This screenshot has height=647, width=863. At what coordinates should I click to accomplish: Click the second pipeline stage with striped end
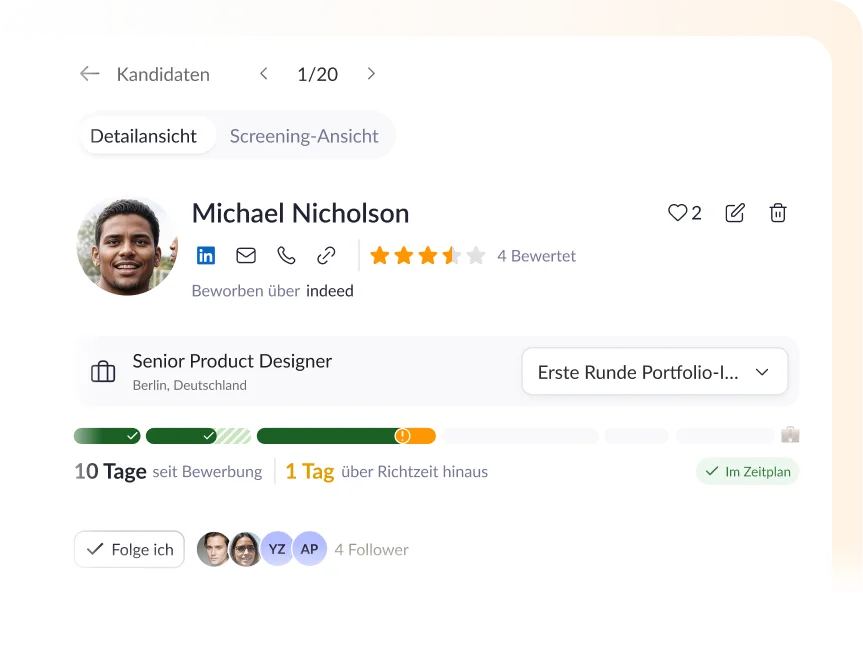click(199, 436)
